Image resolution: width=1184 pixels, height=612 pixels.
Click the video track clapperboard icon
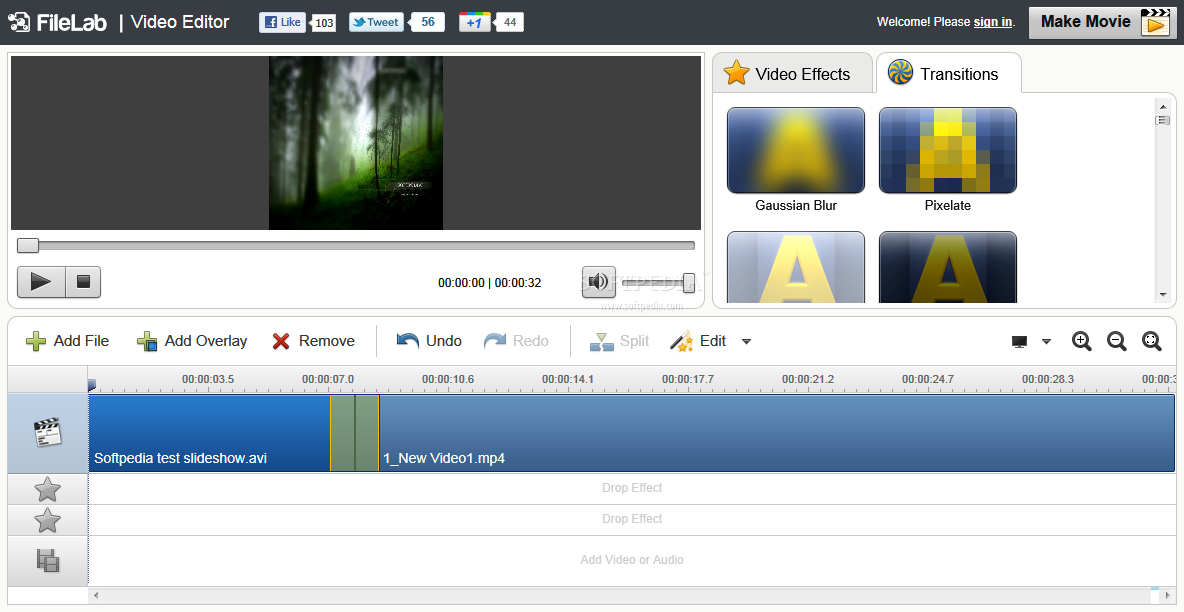pyautogui.click(x=48, y=433)
